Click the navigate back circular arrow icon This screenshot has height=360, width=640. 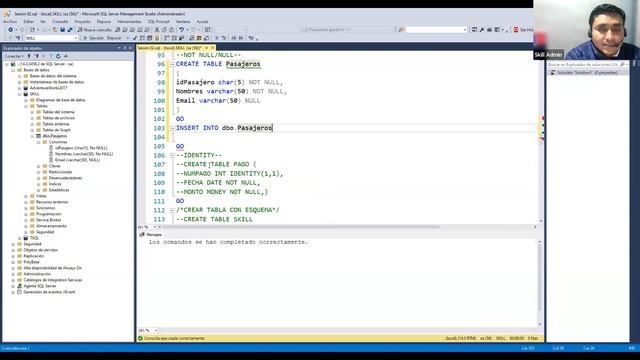pyautogui.click(x=11, y=30)
